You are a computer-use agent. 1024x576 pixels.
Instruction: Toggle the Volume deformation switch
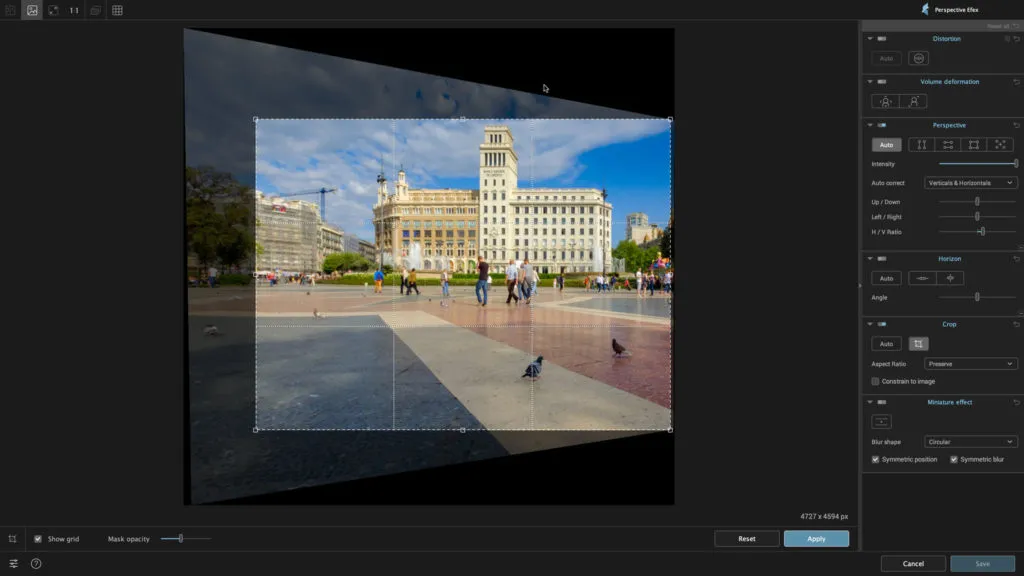pos(882,82)
